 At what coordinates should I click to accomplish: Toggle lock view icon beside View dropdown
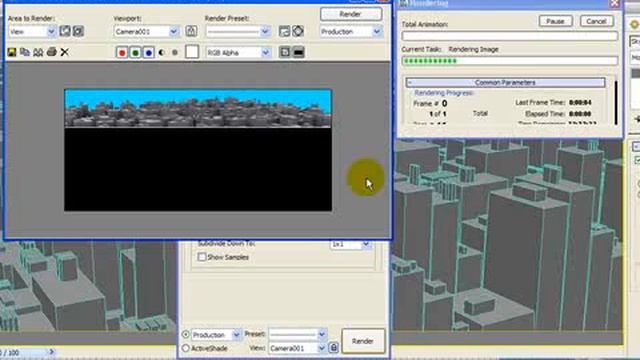[333, 348]
